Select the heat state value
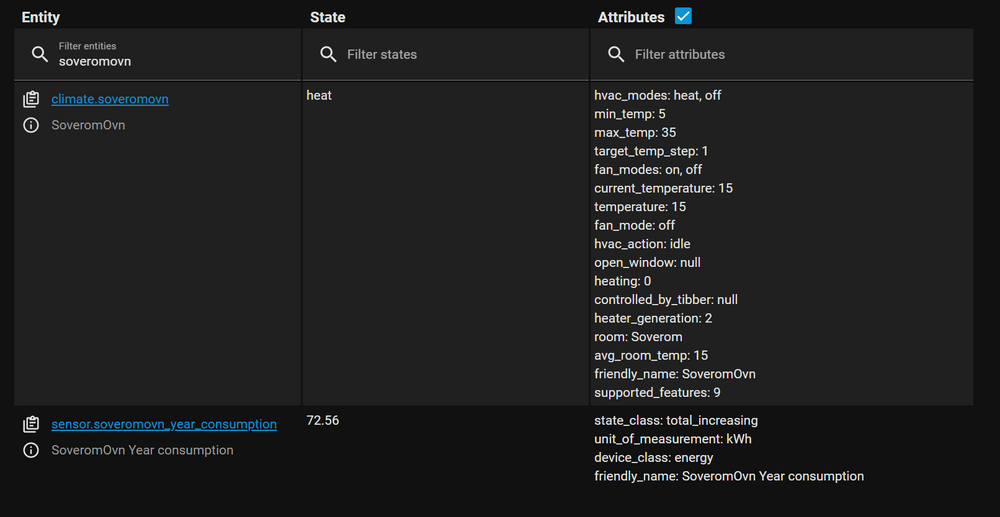The image size is (1000, 517). click(x=319, y=95)
